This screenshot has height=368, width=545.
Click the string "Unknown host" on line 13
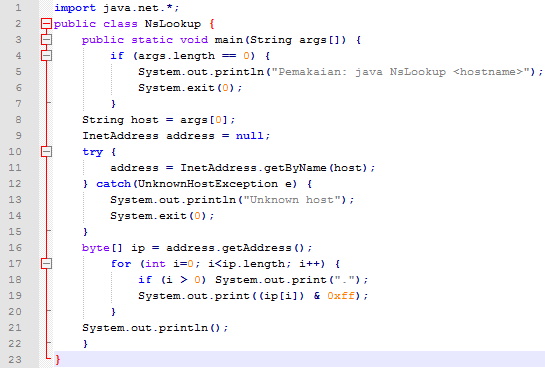click(291, 199)
